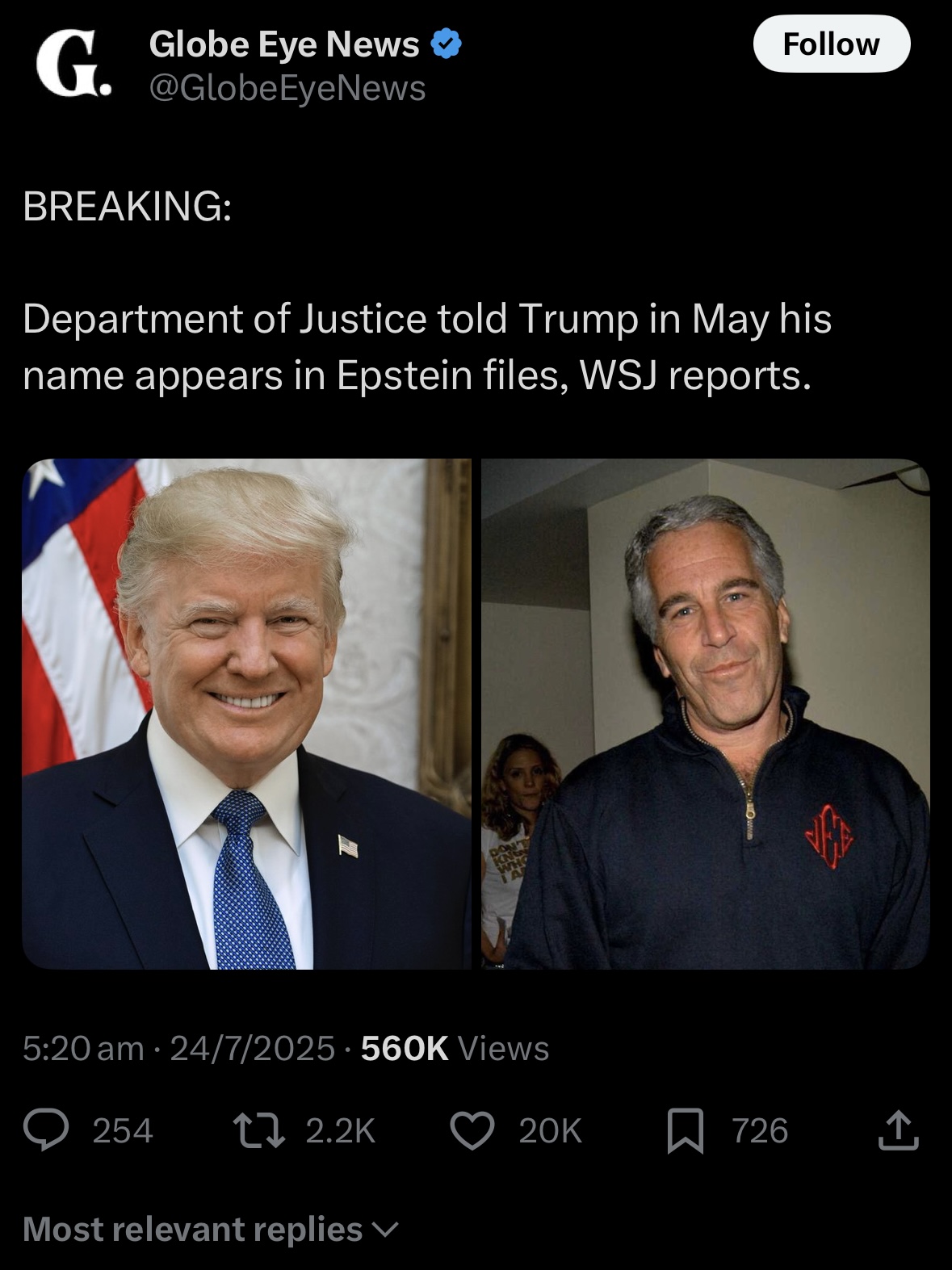
Task: Open the right photo with the sweatshirt
Action: 706,714
